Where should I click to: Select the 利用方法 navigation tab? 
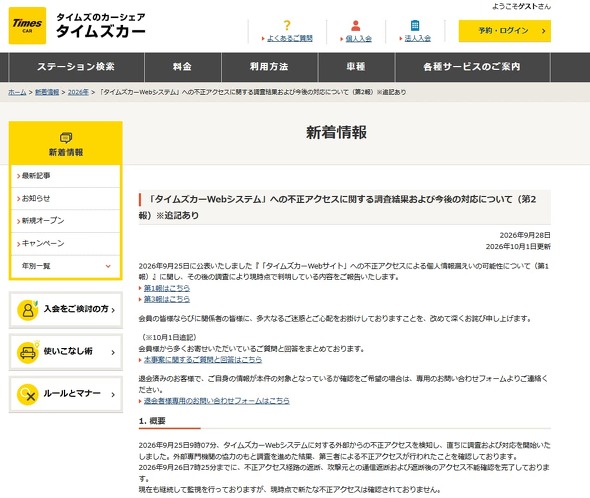click(x=269, y=67)
